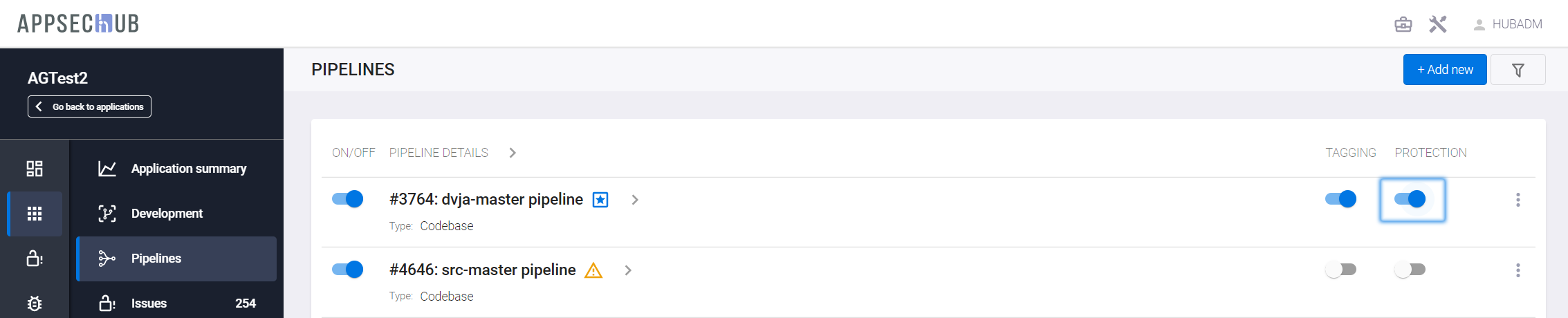Click the warning triangle beside src-master pipeline
This screenshot has height=318, width=1568.
click(593, 270)
